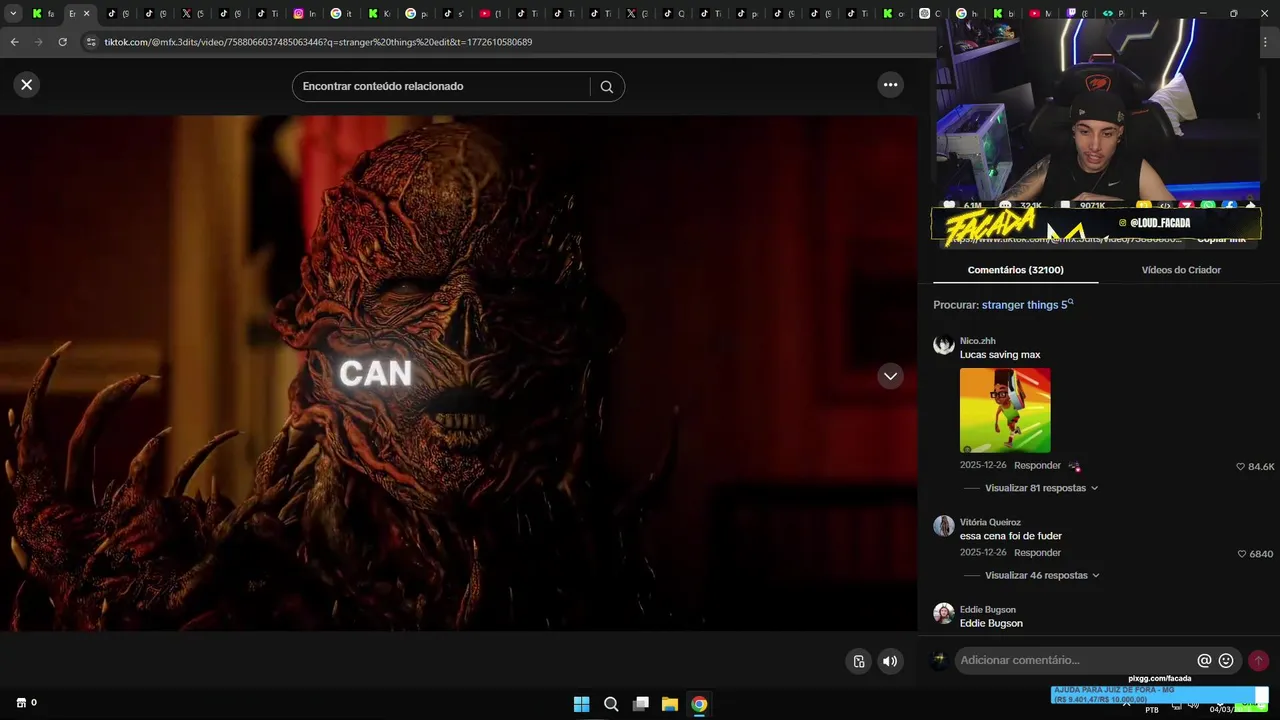Open Vitória Queiroz profile avatar

pos(944,526)
